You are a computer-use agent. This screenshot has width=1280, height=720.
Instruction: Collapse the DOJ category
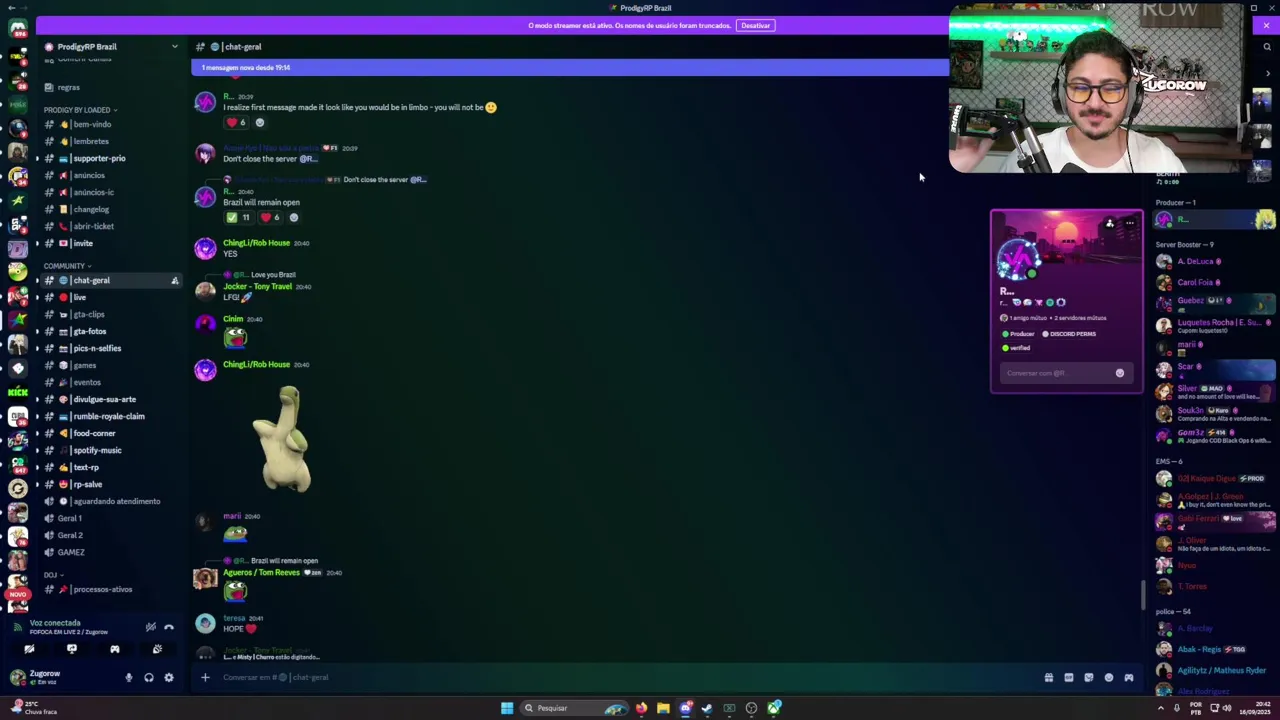[52, 575]
